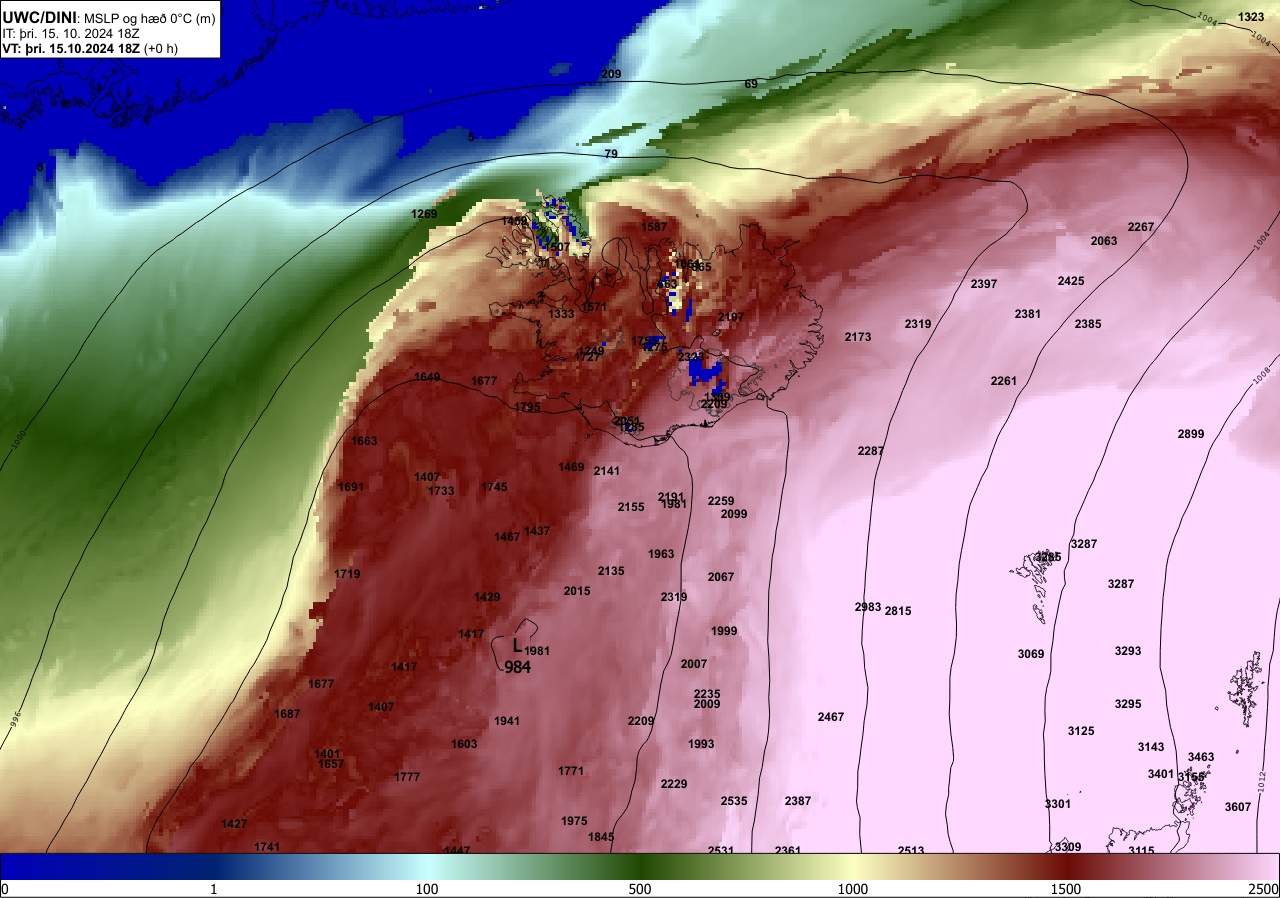Click the map value 1587
Image resolution: width=1280 pixels, height=898 pixels.
(x=654, y=227)
